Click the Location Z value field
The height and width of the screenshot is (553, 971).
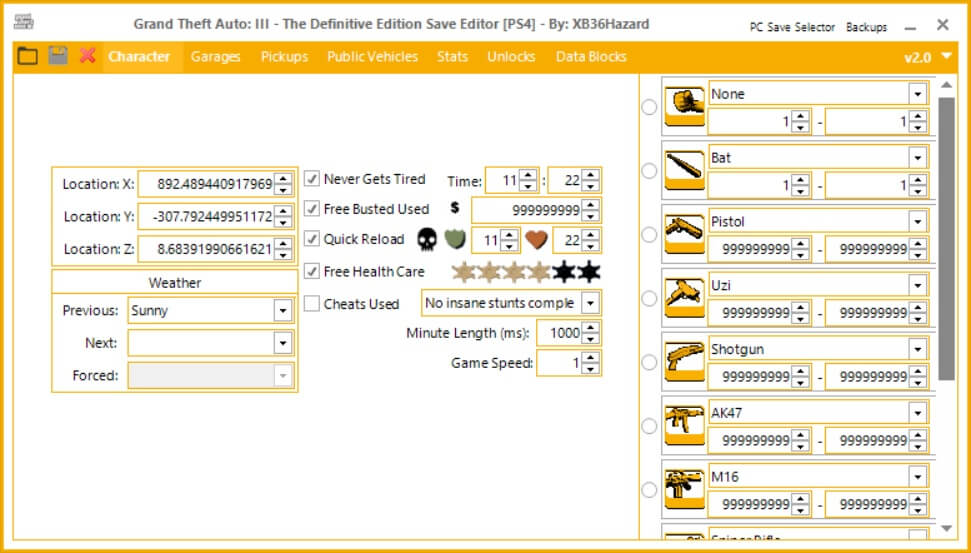[207, 249]
